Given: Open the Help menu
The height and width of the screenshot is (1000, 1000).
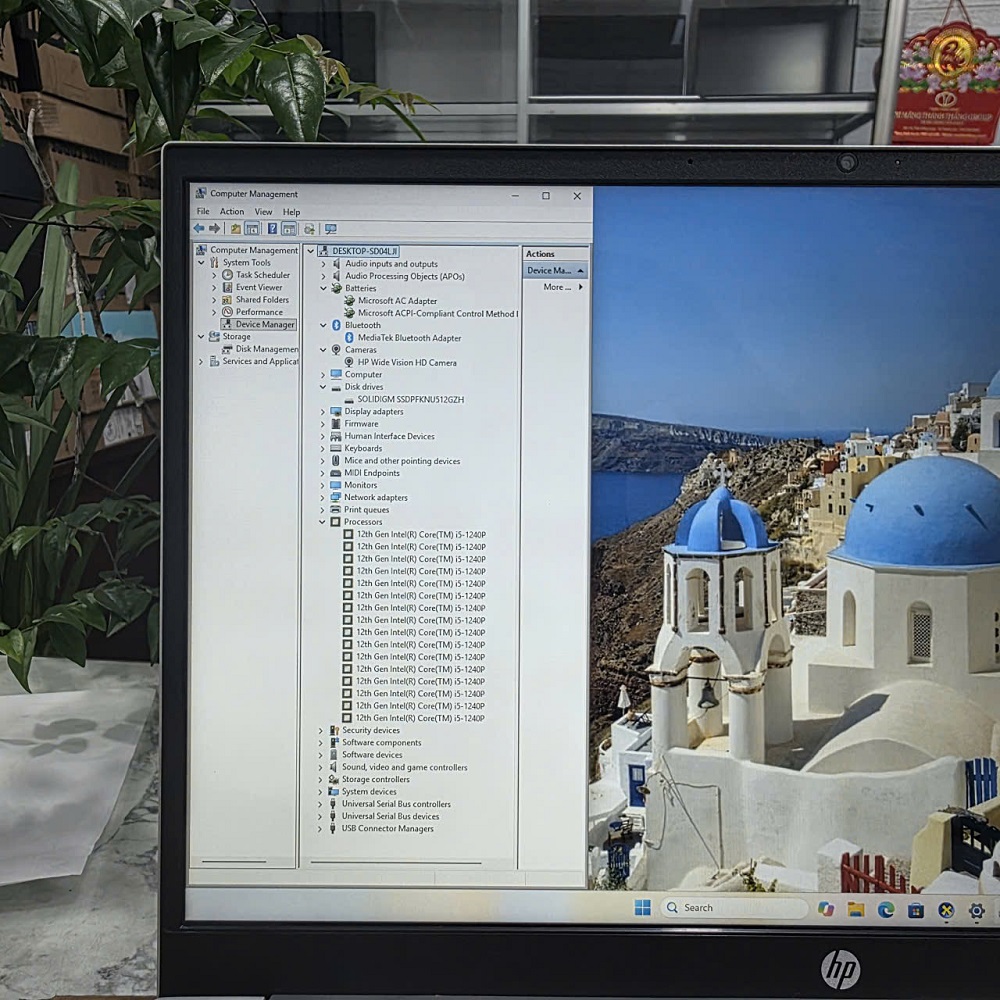Looking at the screenshot, I should (291, 212).
